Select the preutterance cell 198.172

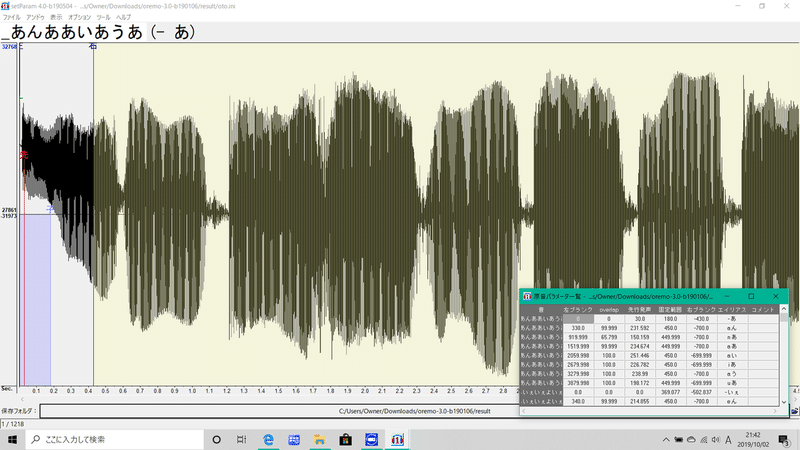click(x=639, y=383)
